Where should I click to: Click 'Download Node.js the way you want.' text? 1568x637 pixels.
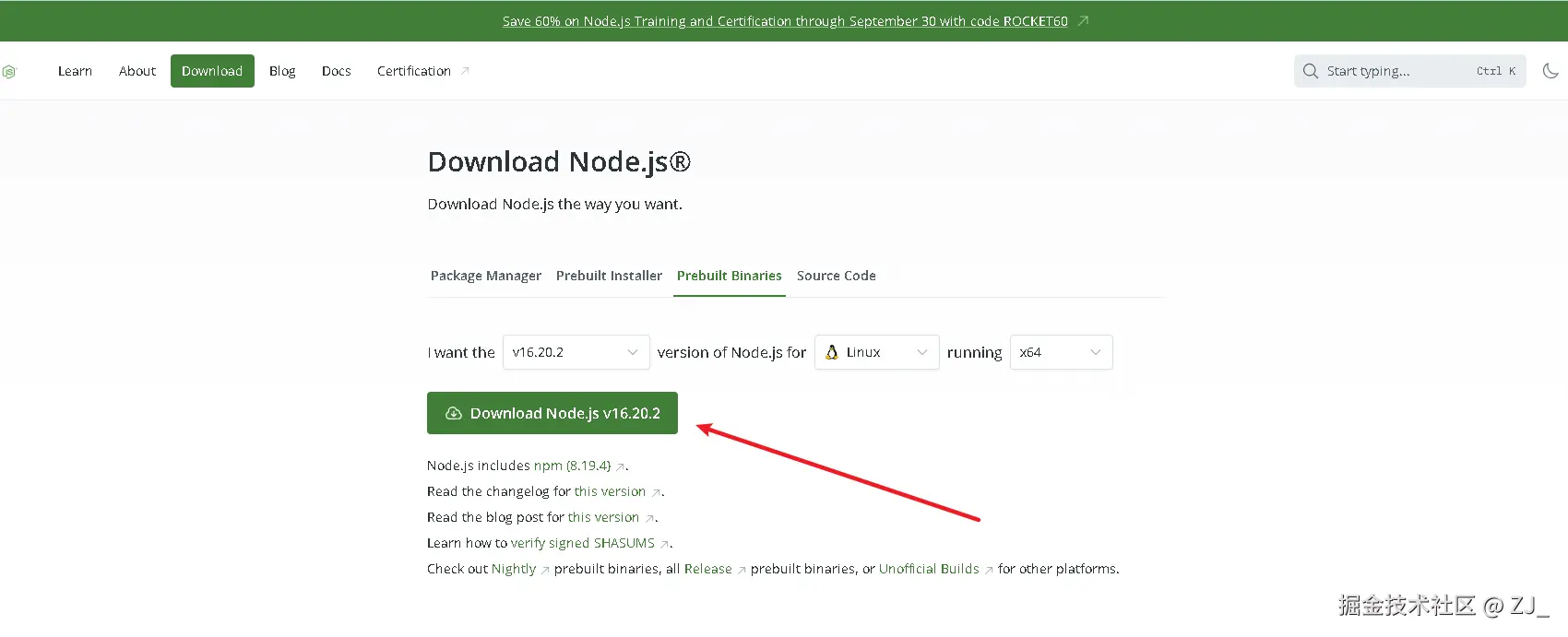(555, 204)
